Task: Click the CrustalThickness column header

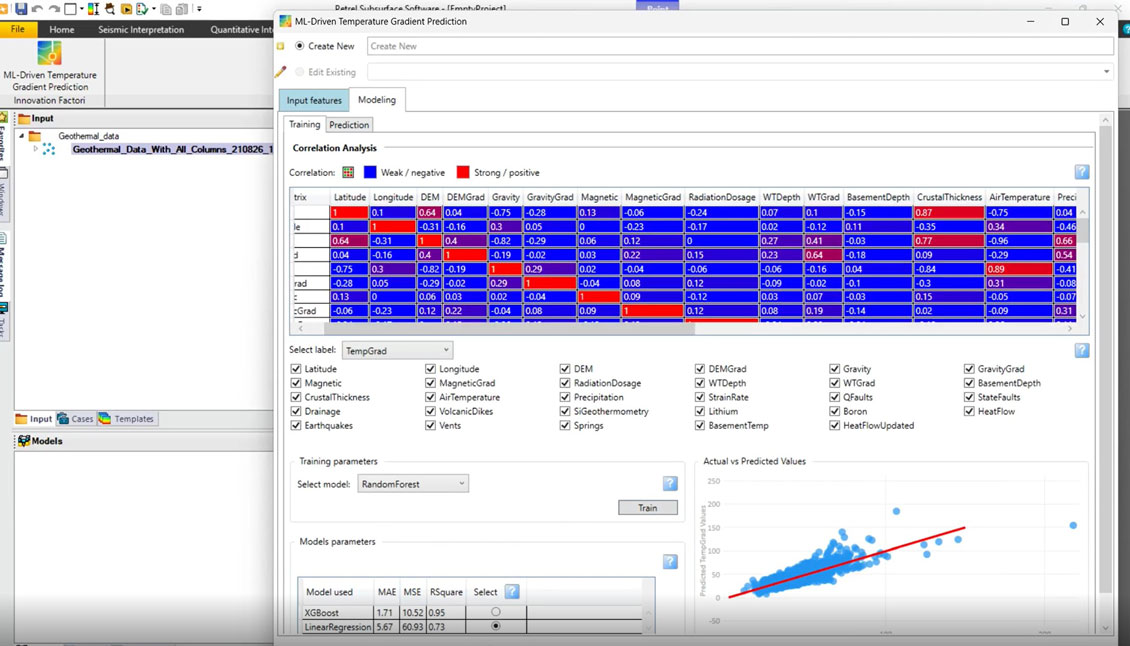Action: coord(949,197)
